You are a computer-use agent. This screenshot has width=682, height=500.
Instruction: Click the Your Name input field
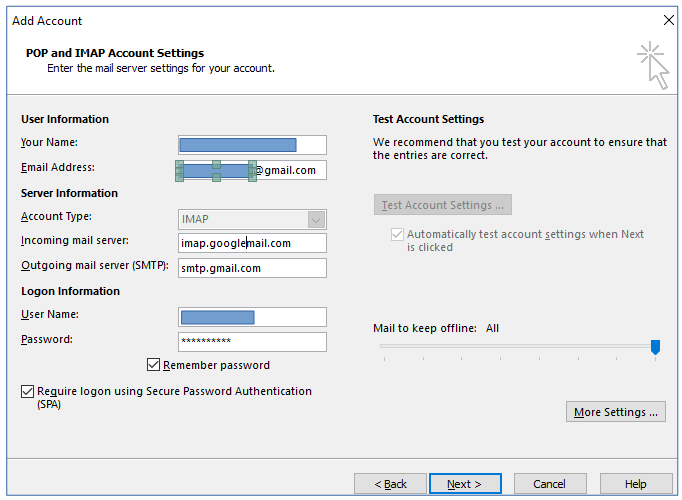point(252,145)
